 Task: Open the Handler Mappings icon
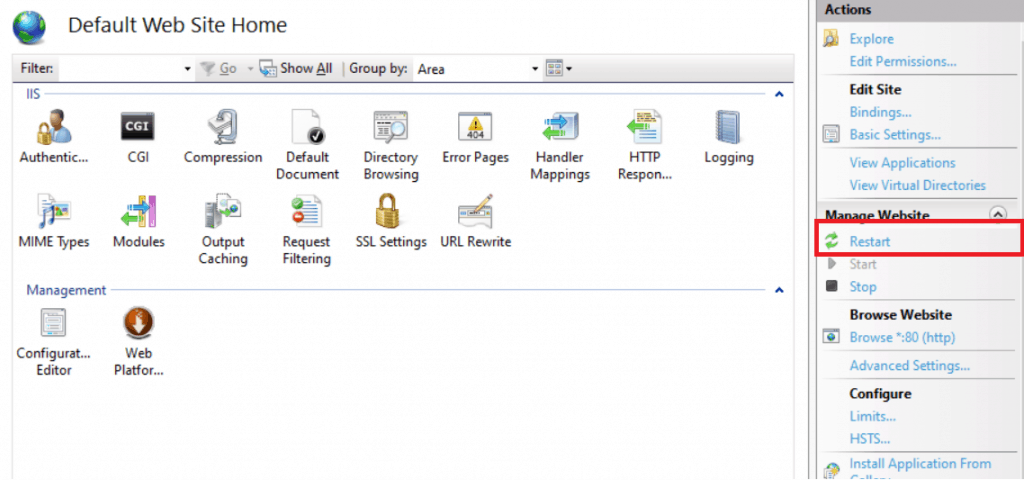tap(559, 130)
